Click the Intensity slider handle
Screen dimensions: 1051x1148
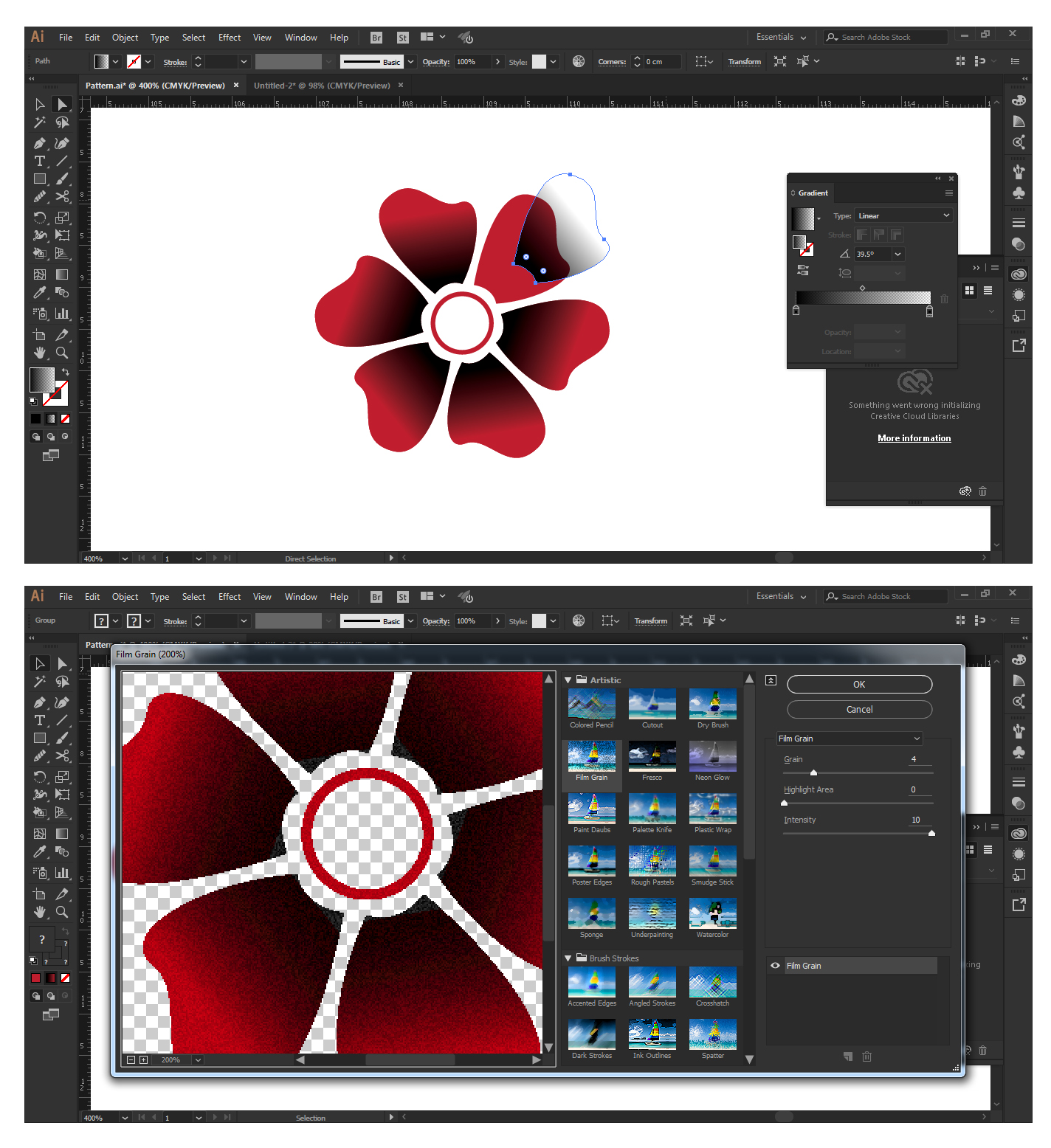click(931, 834)
